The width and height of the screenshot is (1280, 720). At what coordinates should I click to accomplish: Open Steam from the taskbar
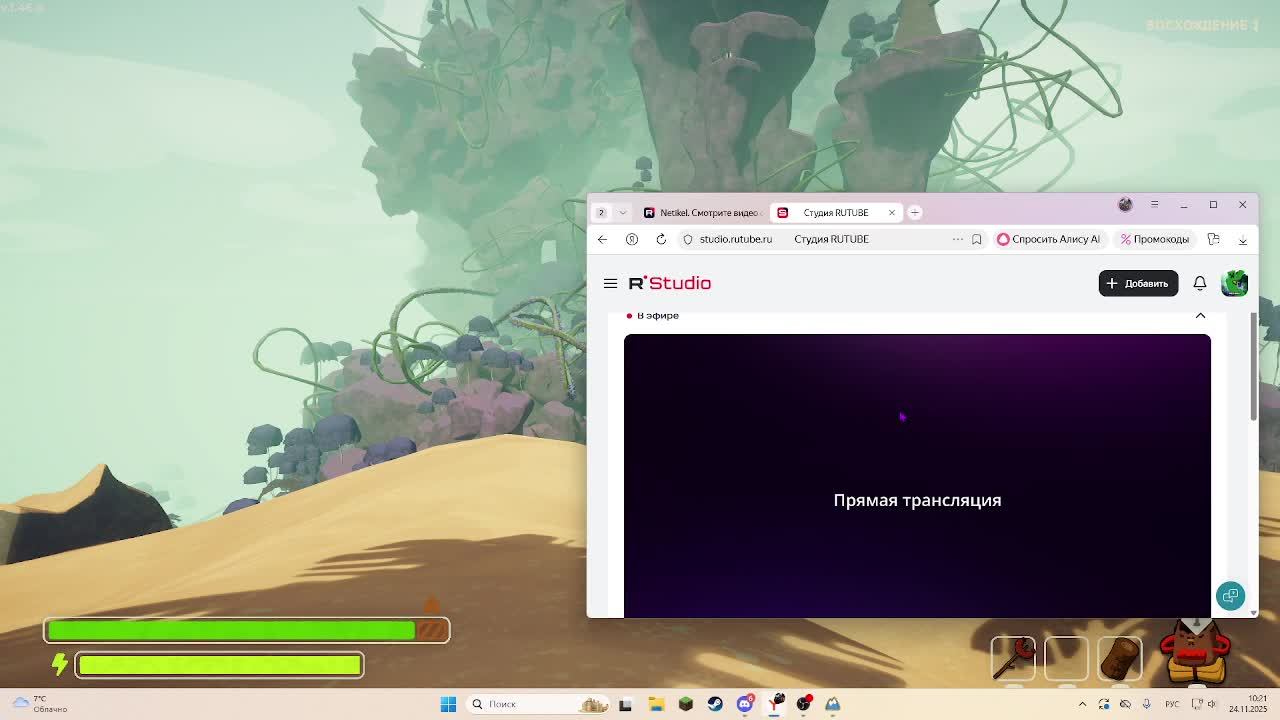point(715,704)
